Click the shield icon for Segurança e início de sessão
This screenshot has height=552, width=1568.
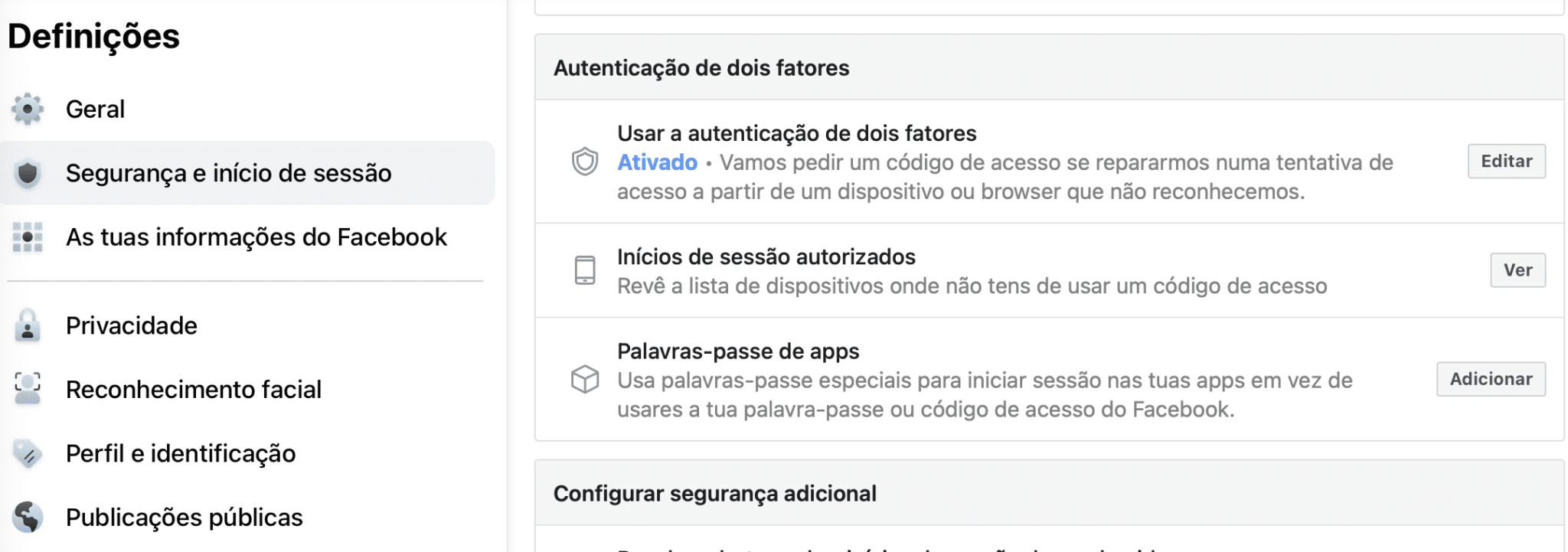[x=28, y=174]
